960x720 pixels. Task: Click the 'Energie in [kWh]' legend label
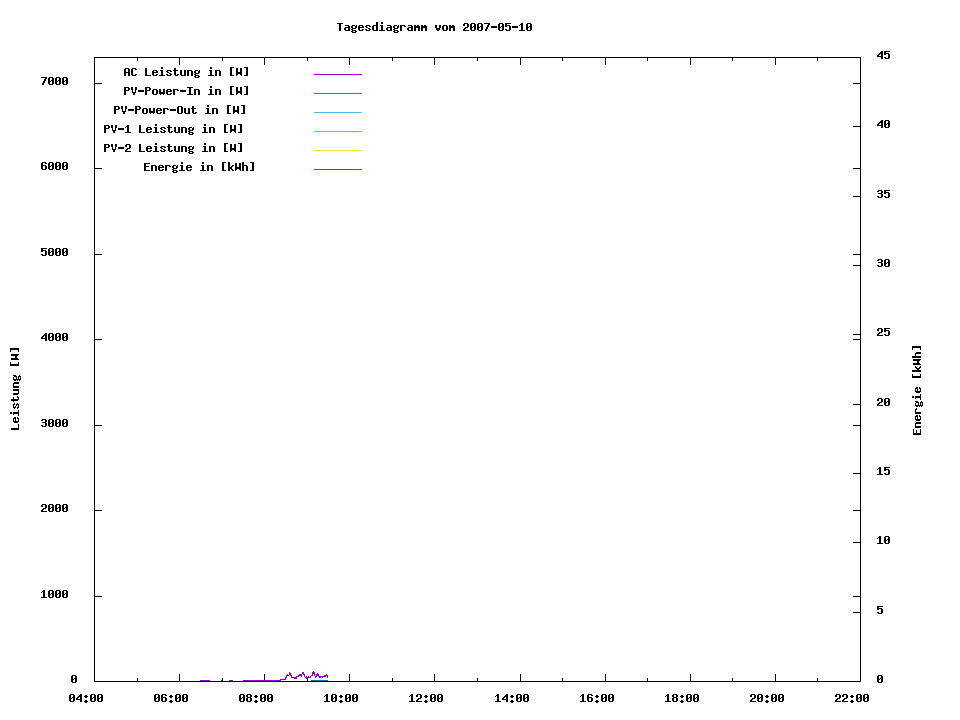(x=199, y=167)
